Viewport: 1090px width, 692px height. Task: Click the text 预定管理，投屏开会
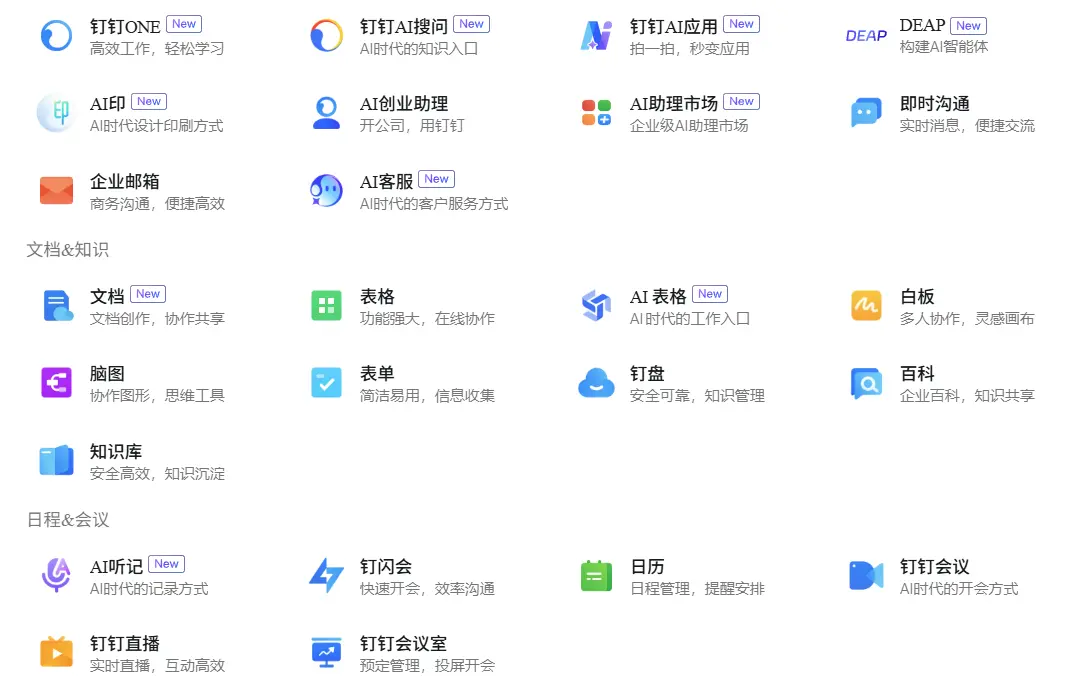[x=427, y=666]
